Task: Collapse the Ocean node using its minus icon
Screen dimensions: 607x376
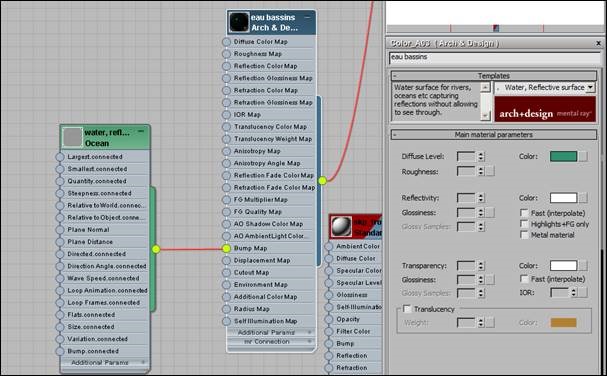Action: point(141,132)
